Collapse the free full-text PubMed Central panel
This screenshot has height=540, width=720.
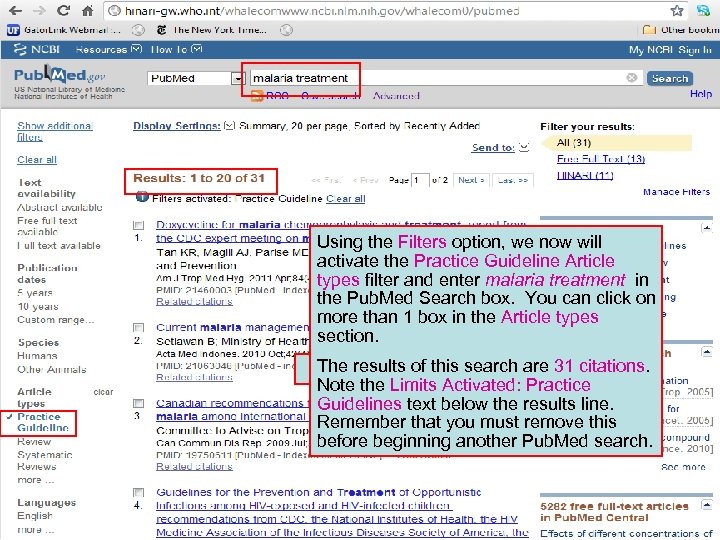tap(707, 505)
